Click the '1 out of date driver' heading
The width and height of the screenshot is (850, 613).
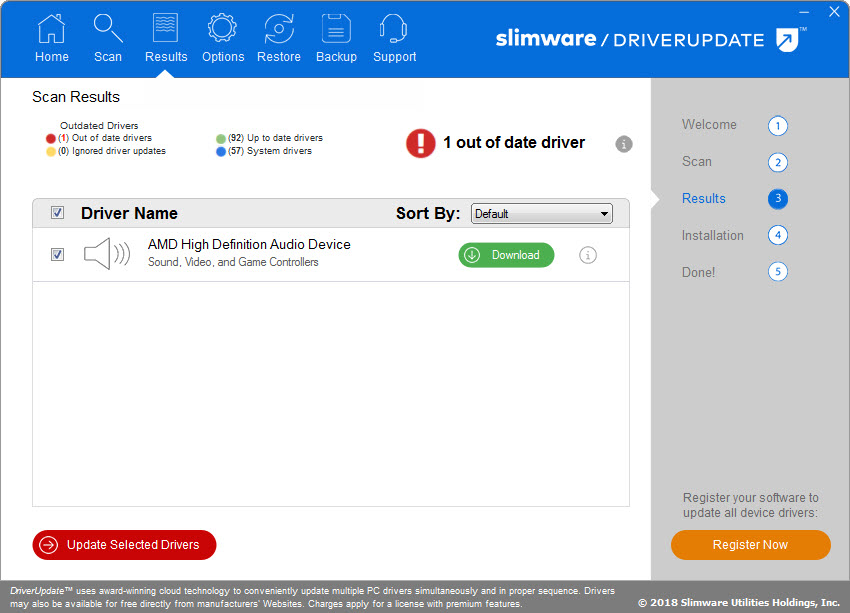[514, 143]
